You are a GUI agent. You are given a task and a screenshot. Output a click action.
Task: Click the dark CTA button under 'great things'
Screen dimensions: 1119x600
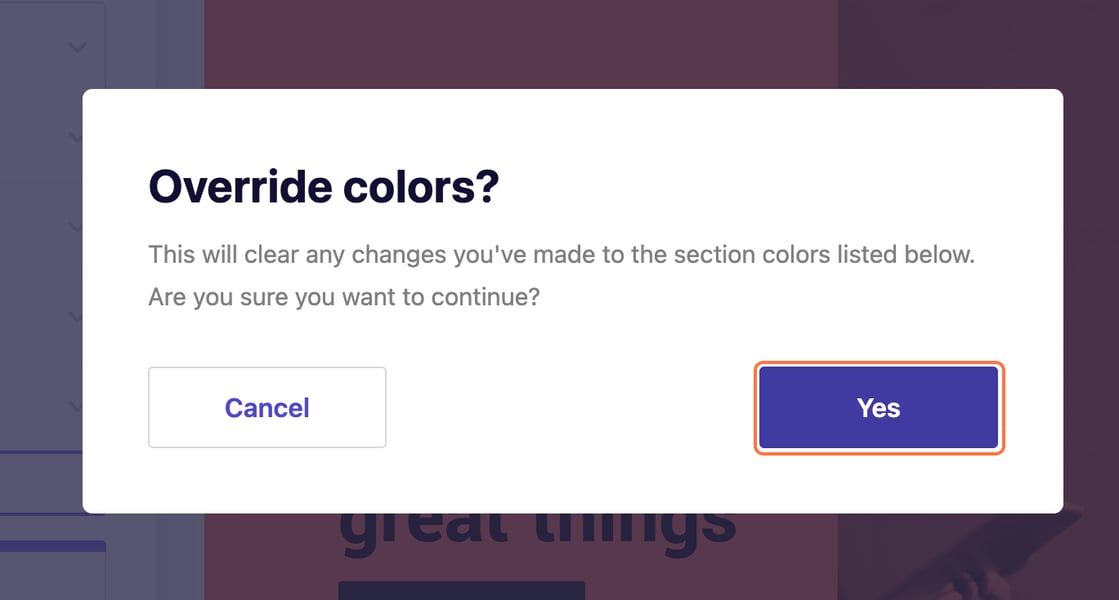click(x=462, y=590)
